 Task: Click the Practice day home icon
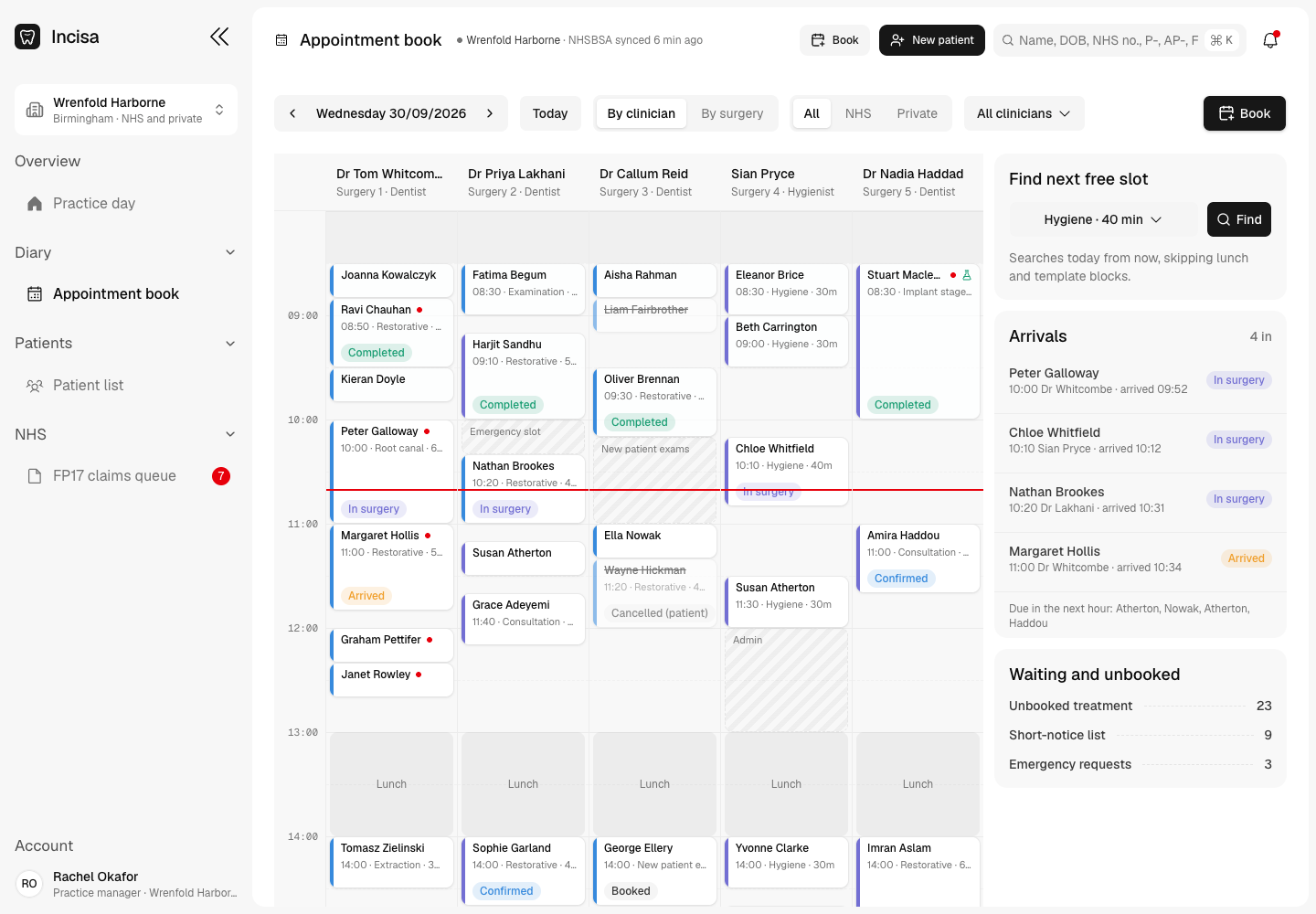pyautogui.click(x=35, y=204)
